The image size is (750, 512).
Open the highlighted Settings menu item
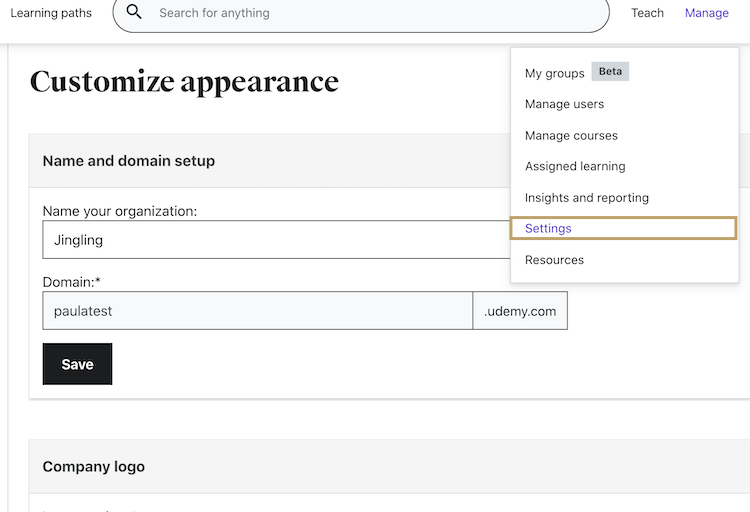tap(548, 228)
